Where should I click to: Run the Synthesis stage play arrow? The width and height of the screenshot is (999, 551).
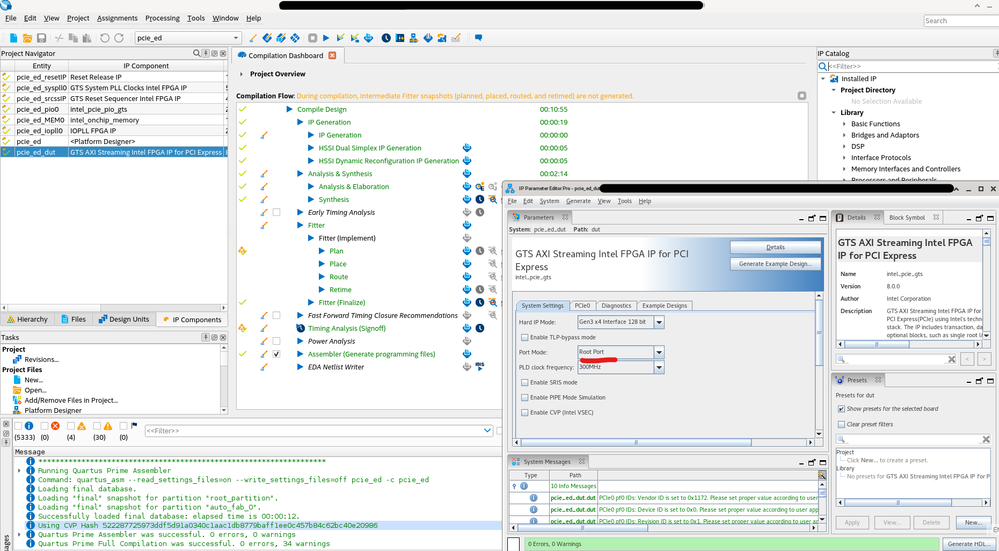point(310,200)
